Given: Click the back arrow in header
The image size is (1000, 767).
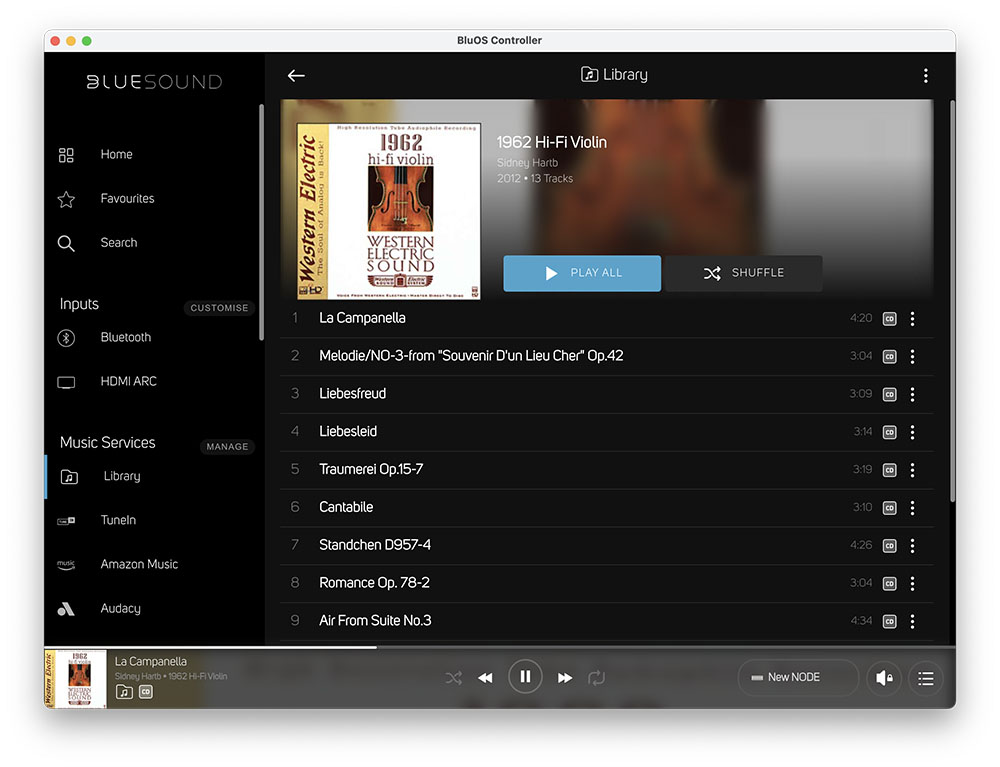Looking at the screenshot, I should [296, 75].
